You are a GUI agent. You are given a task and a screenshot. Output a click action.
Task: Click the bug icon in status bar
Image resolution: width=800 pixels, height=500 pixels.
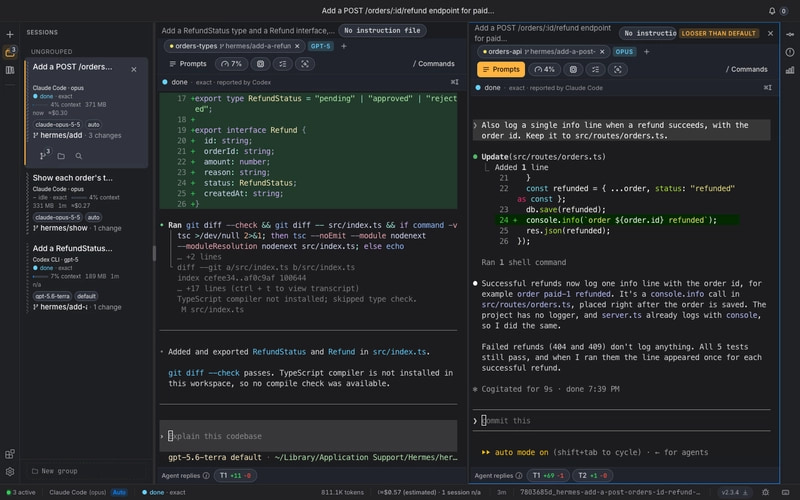coord(765,492)
